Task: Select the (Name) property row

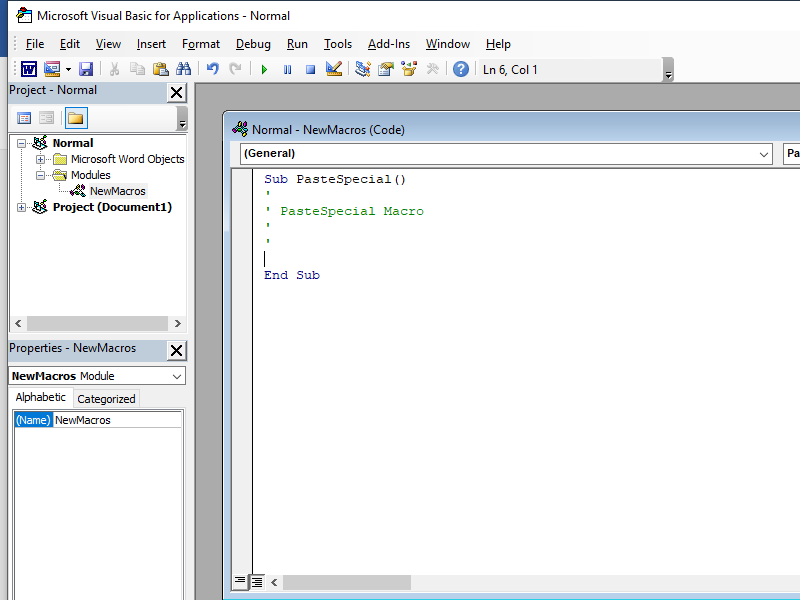Action: point(33,420)
